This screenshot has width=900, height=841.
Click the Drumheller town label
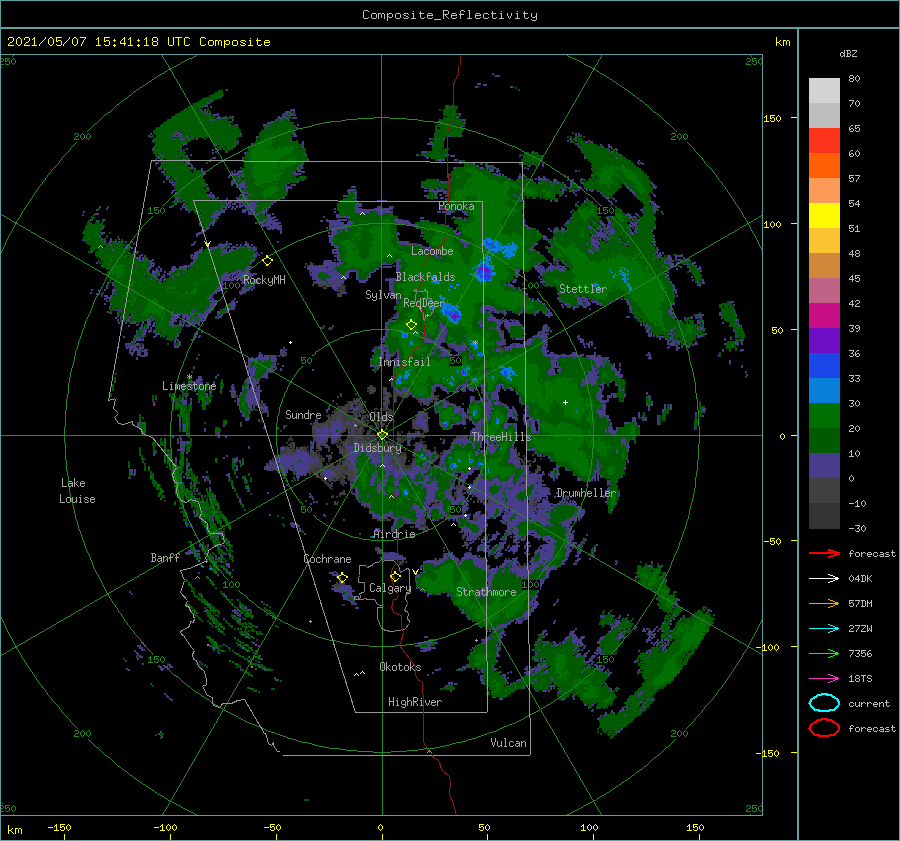tap(586, 493)
